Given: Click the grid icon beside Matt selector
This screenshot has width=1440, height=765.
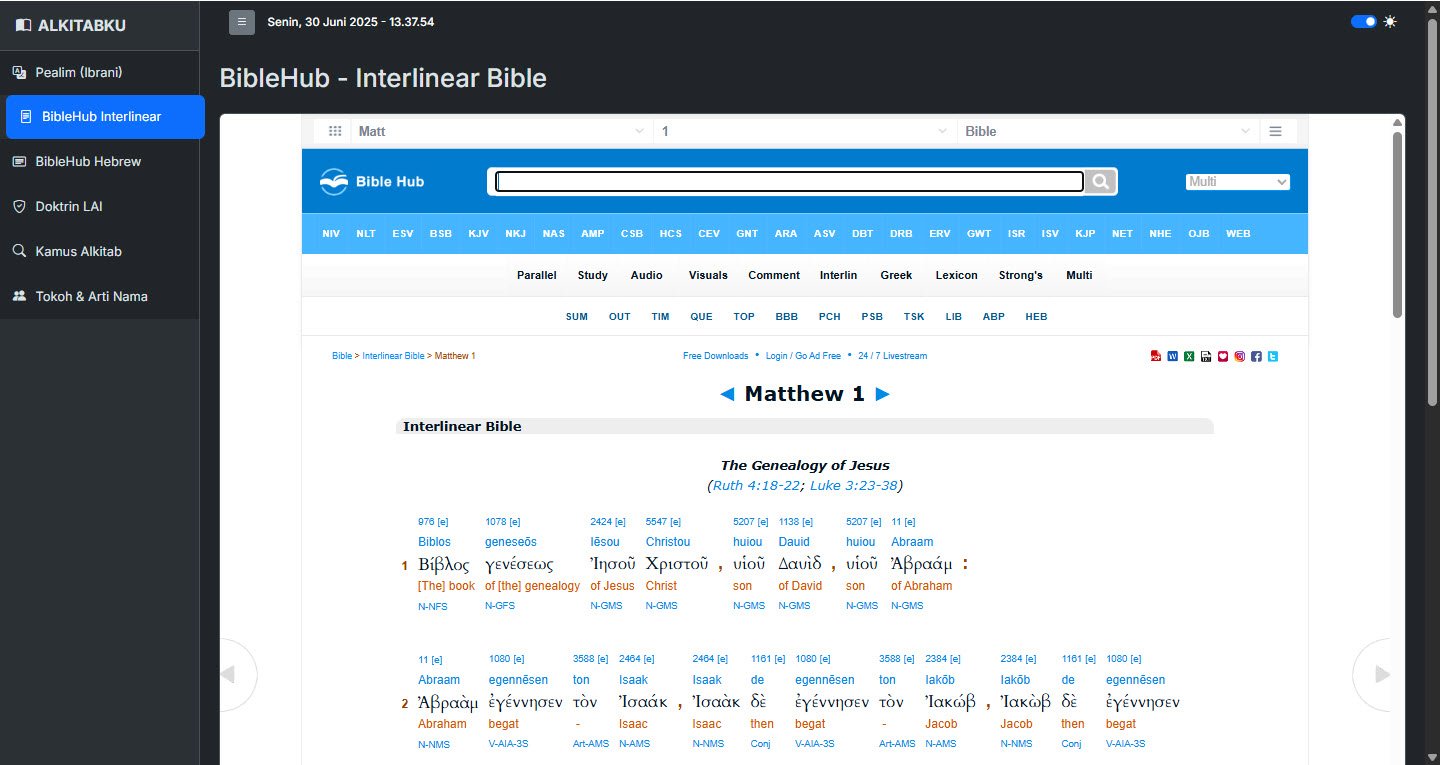Looking at the screenshot, I should (336, 131).
